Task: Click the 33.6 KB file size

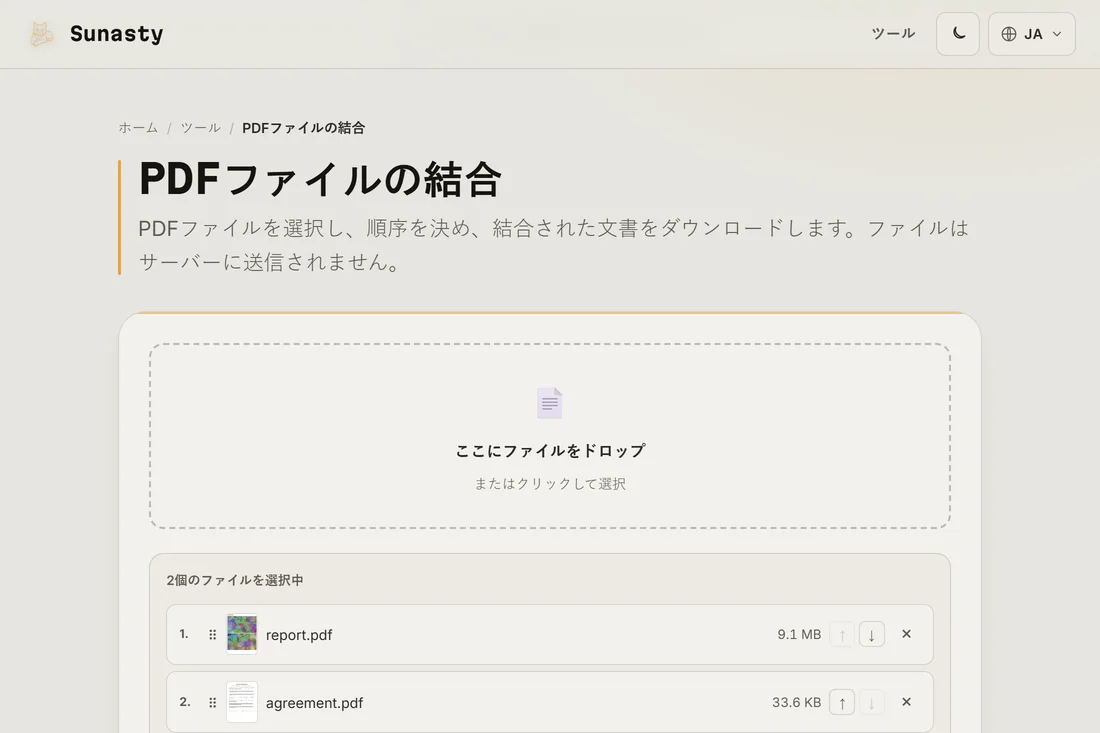Action: (796, 702)
